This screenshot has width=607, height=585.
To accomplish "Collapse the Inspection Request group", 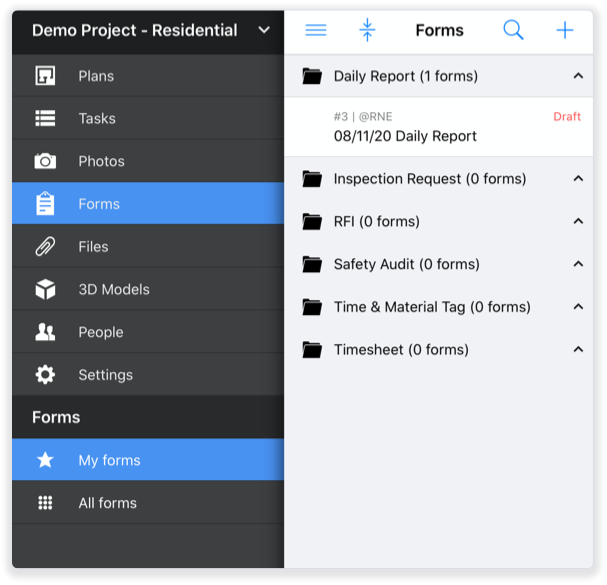I will point(578,179).
